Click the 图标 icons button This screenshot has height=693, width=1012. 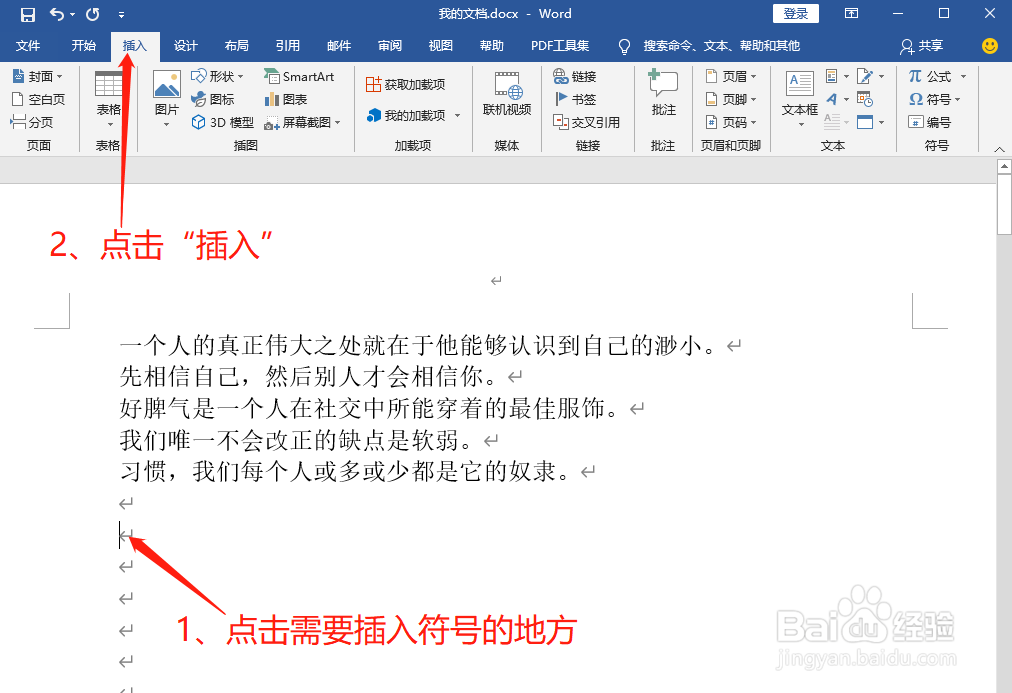tap(213, 99)
